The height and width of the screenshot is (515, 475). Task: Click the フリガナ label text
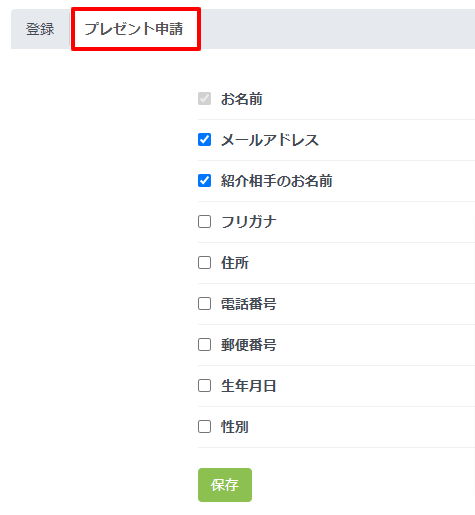click(x=249, y=222)
